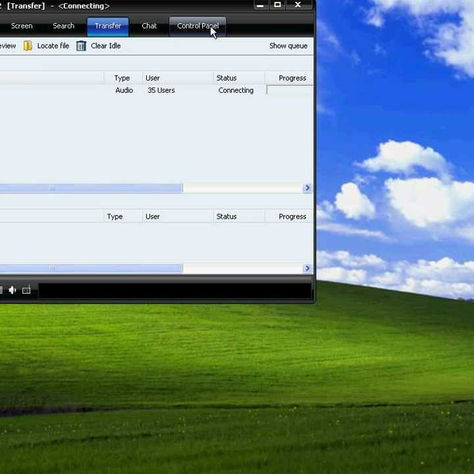Sort upper list by User column
The image size is (474, 474).
click(178, 78)
